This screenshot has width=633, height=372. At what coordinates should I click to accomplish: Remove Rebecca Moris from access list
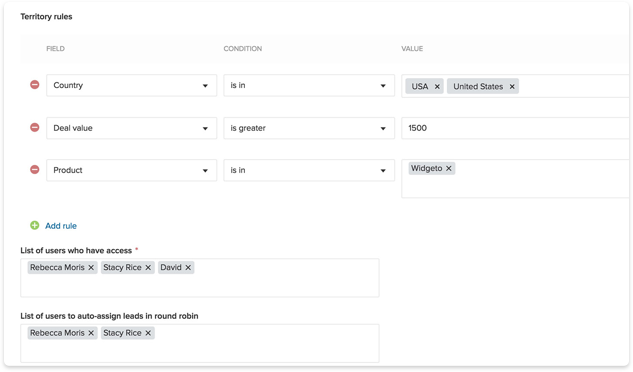click(91, 267)
